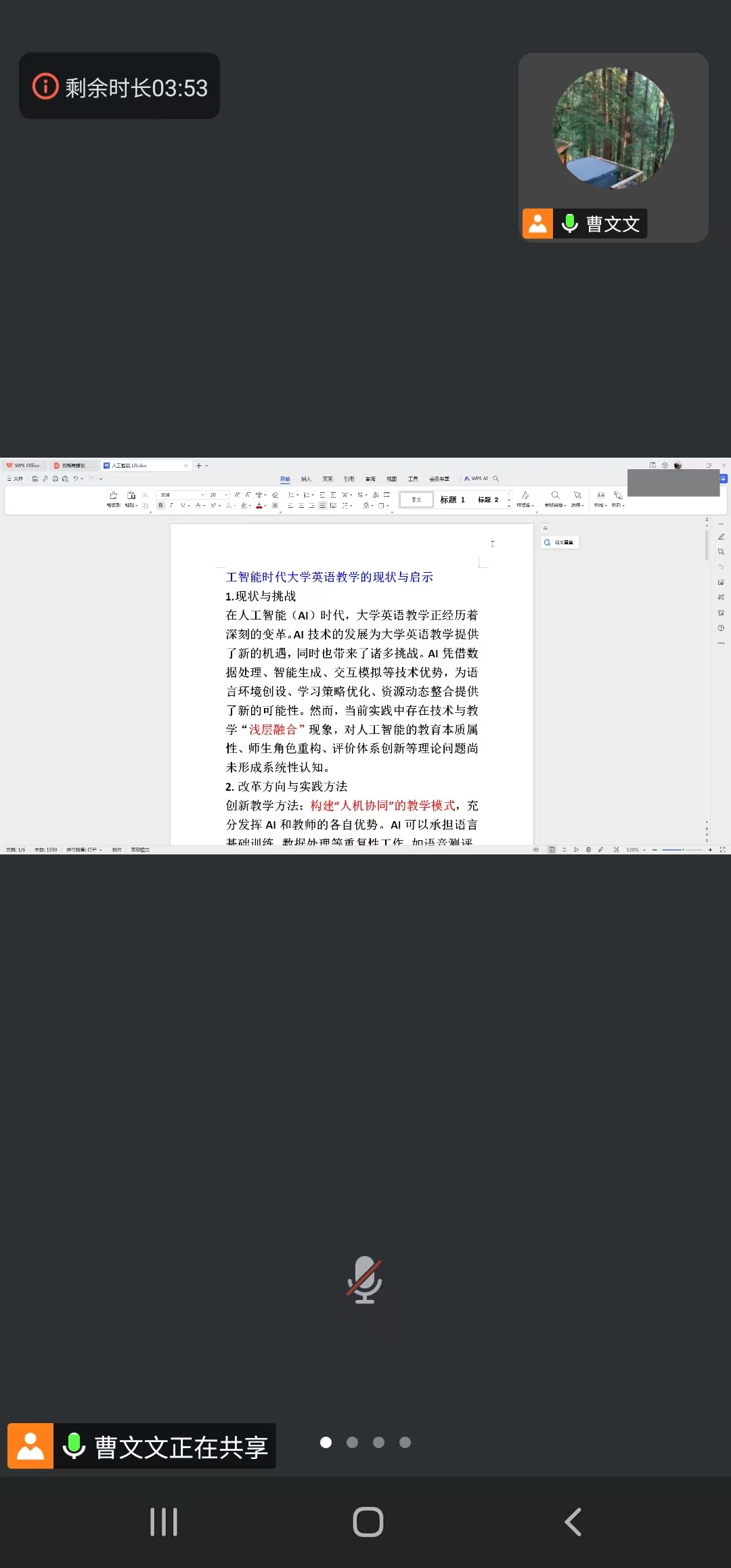Viewport: 731px width, 1568px height.
Task: Tap the 曹文文 participant video tile
Action: point(613,147)
